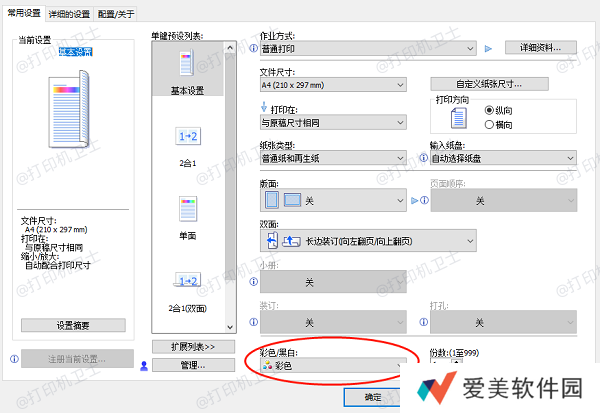Open the 装订 staple dropdown

click(333, 322)
